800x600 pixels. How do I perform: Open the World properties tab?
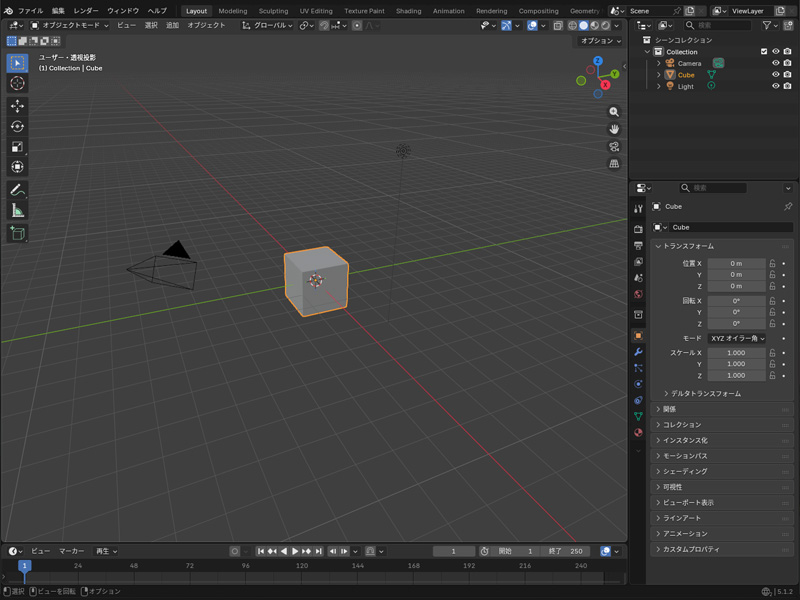(638, 294)
